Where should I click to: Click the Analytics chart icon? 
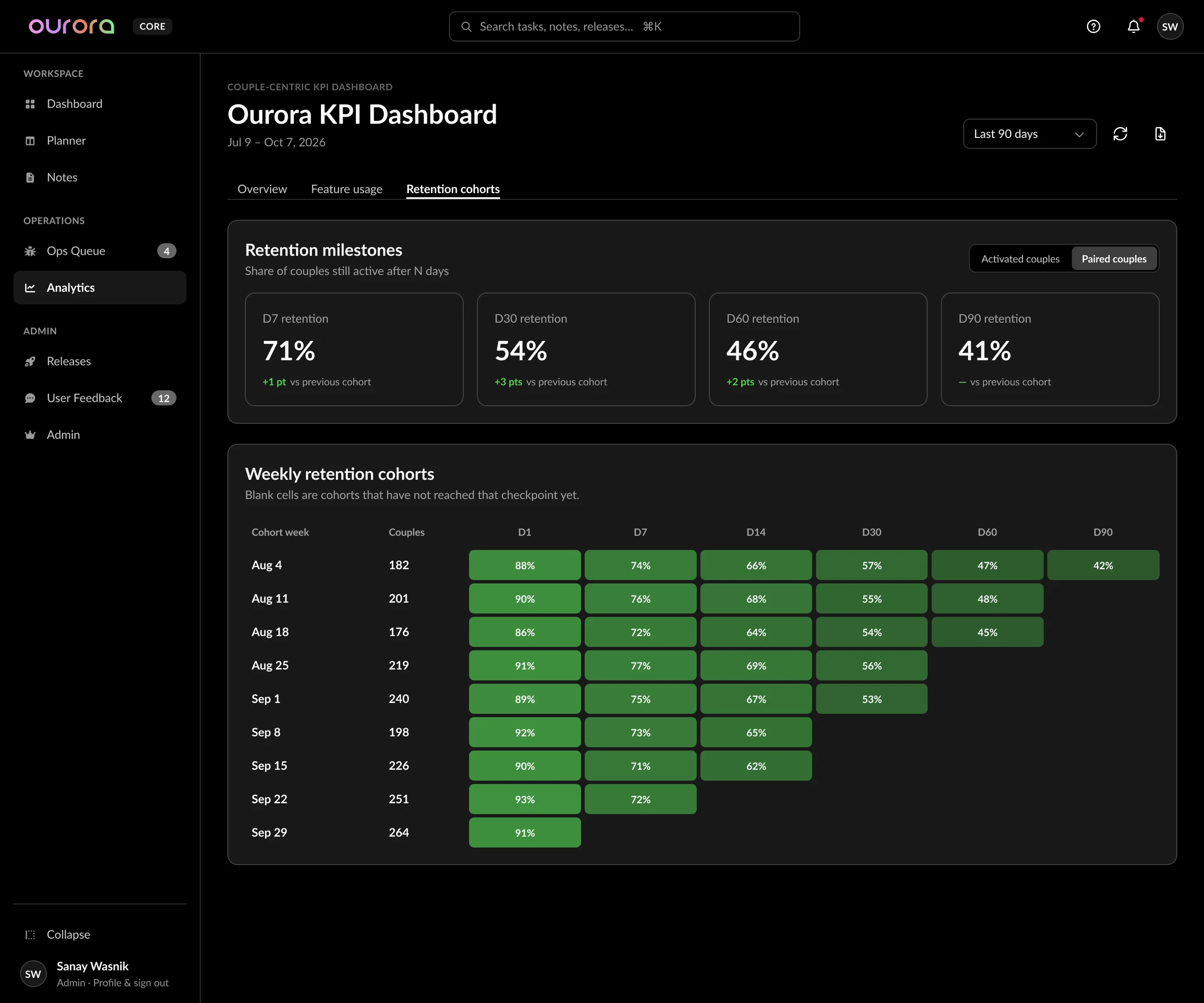tap(31, 288)
